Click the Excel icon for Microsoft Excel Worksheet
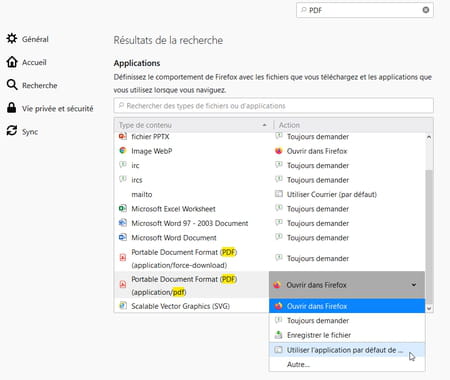 [123, 209]
